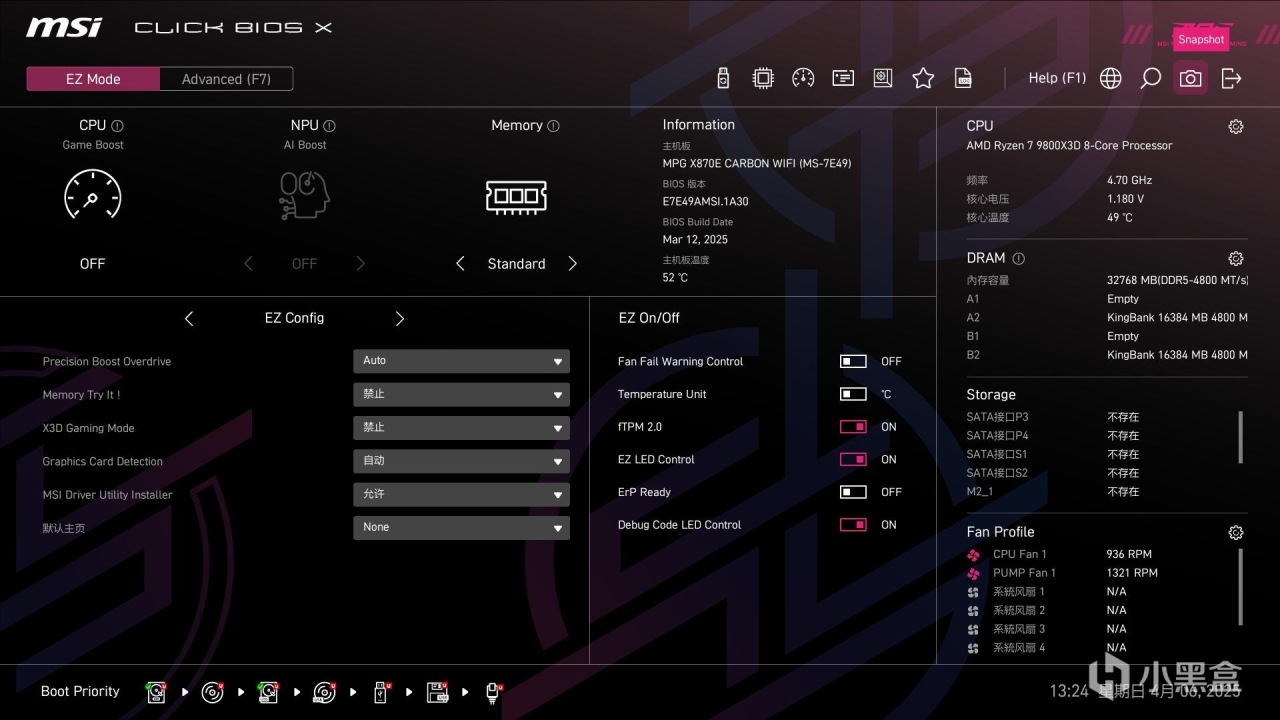This screenshot has height=720, width=1280.
Task: Click the PUMP Fan 1 fan icon
Action: [x=974, y=573]
